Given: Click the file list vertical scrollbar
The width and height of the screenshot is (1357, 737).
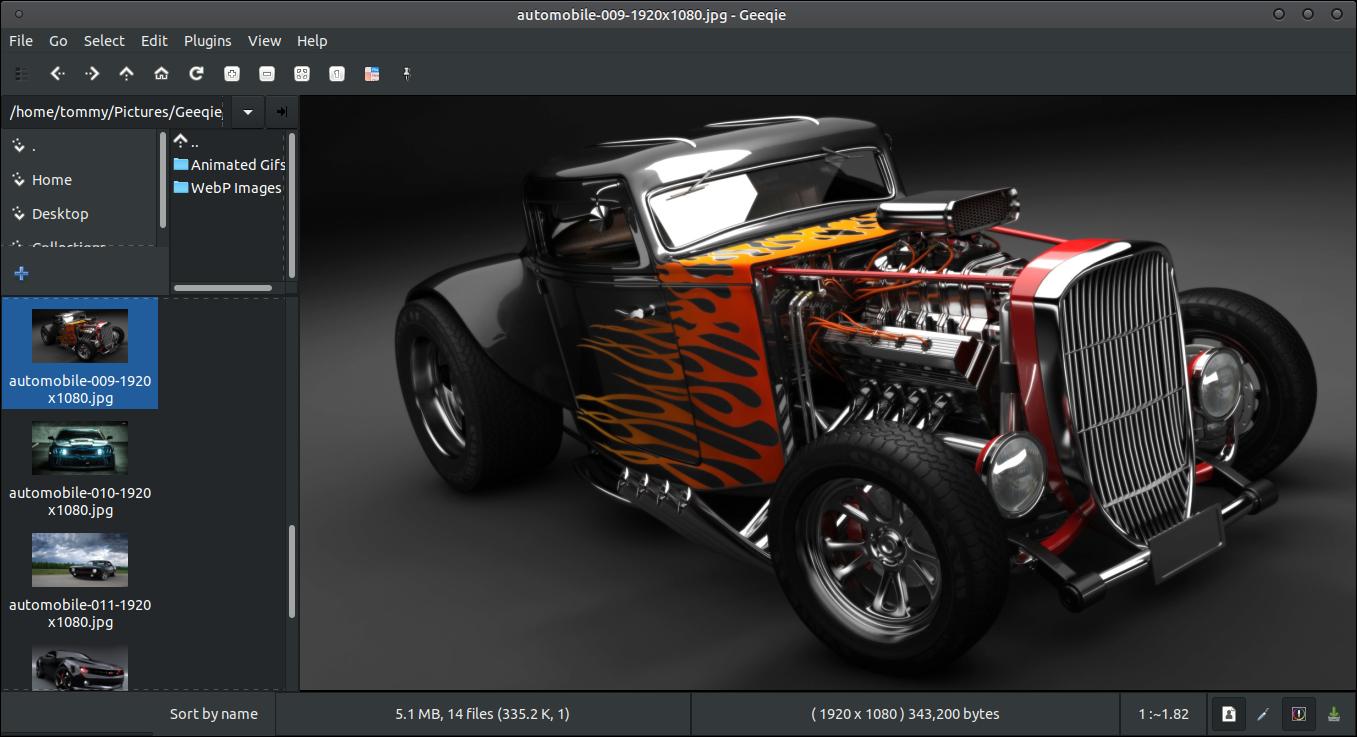Looking at the screenshot, I should (x=292, y=572).
